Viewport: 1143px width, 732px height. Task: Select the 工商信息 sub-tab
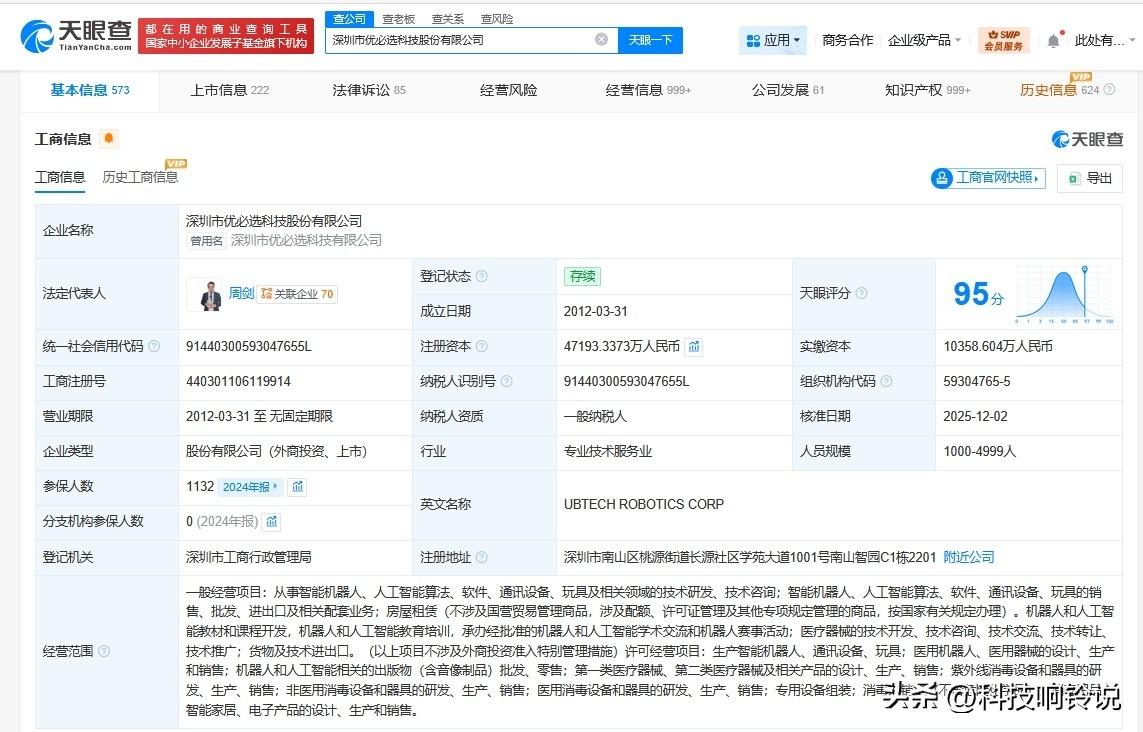[x=60, y=177]
